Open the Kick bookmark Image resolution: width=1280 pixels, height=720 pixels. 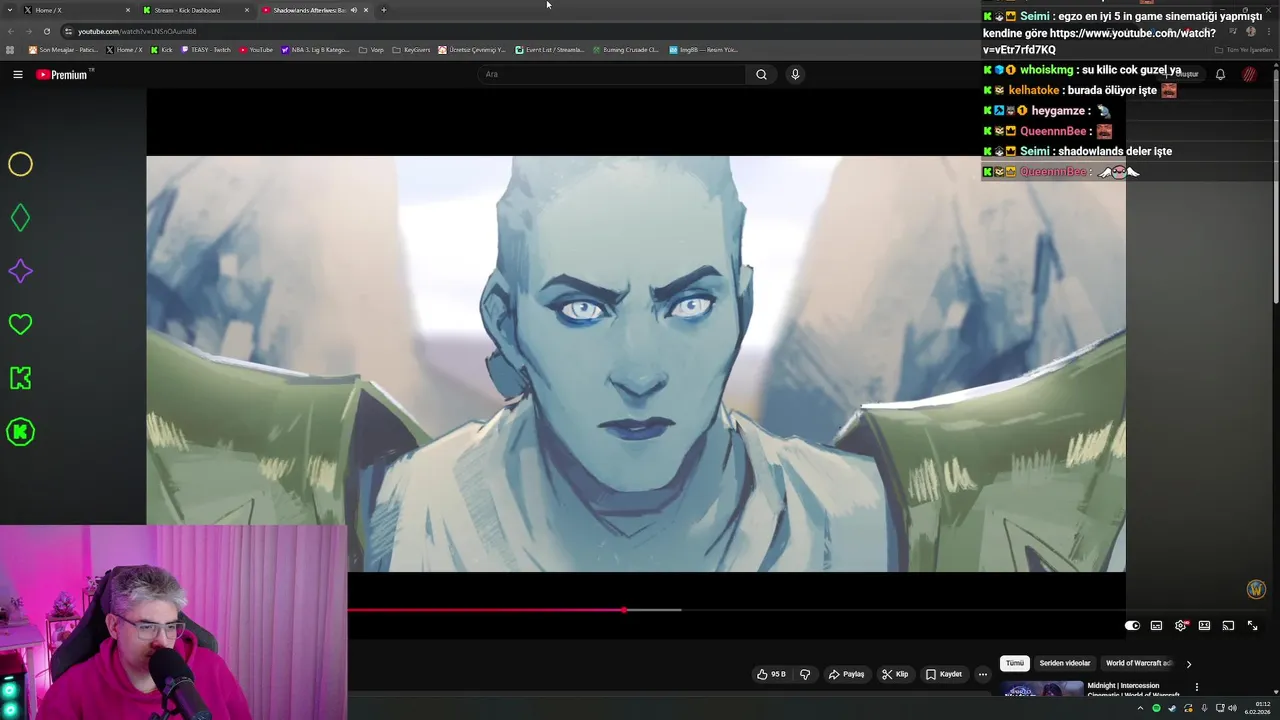tap(161, 49)
